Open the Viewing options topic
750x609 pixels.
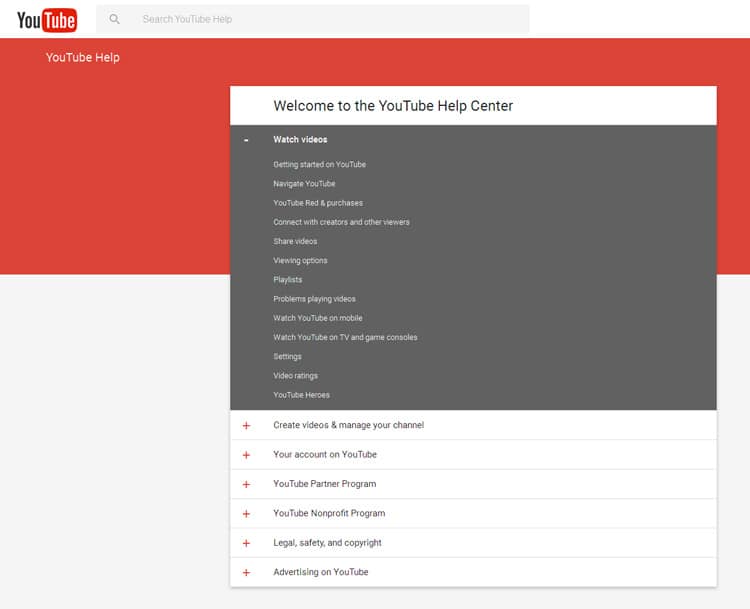pos(300,260)
